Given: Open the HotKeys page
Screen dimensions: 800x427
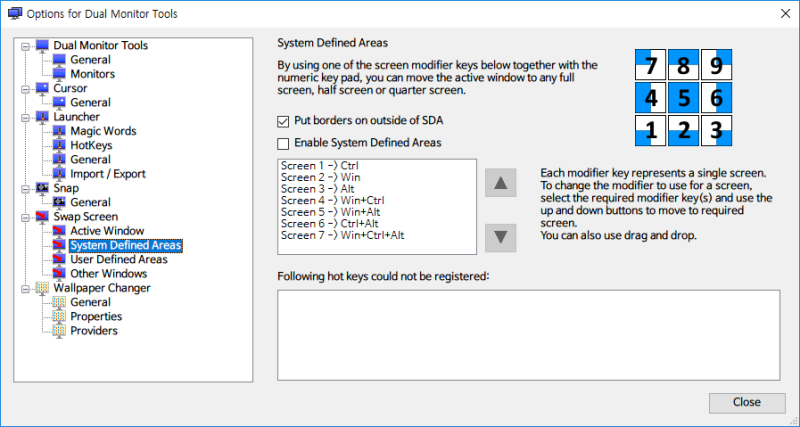Looking at the screenshot, I should pyautogui.click(x=91, y=145).
